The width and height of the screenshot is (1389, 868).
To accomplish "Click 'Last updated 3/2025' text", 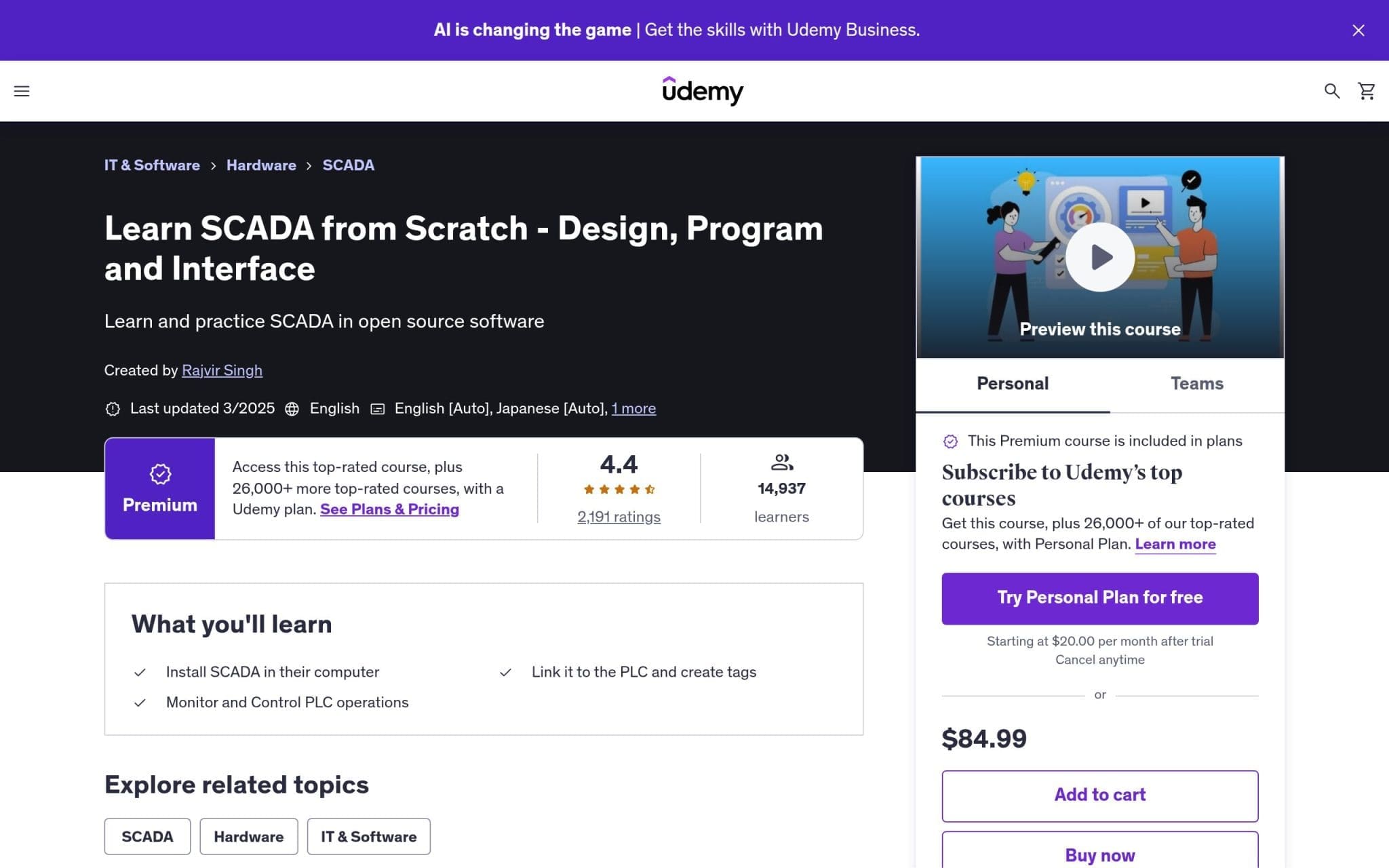I will [202, 408].
